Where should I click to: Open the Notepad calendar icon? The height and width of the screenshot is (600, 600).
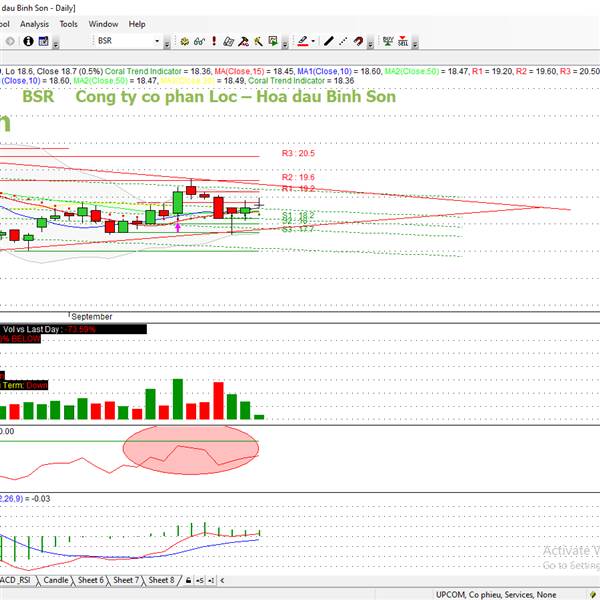pos(43,41)
